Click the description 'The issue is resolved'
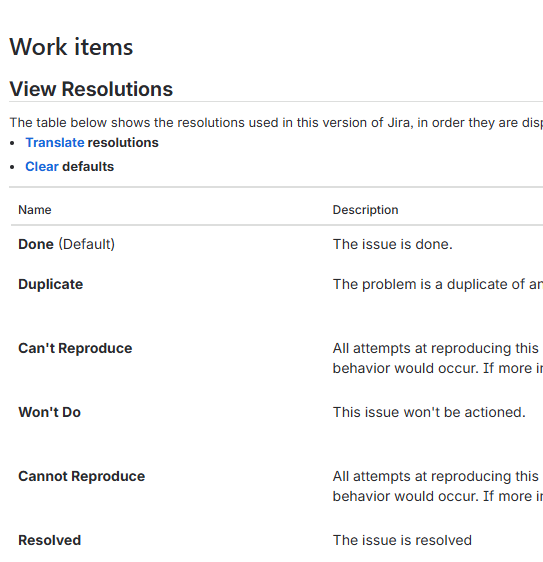This screenshot has height=562, width=543. (x=402, y=540)
